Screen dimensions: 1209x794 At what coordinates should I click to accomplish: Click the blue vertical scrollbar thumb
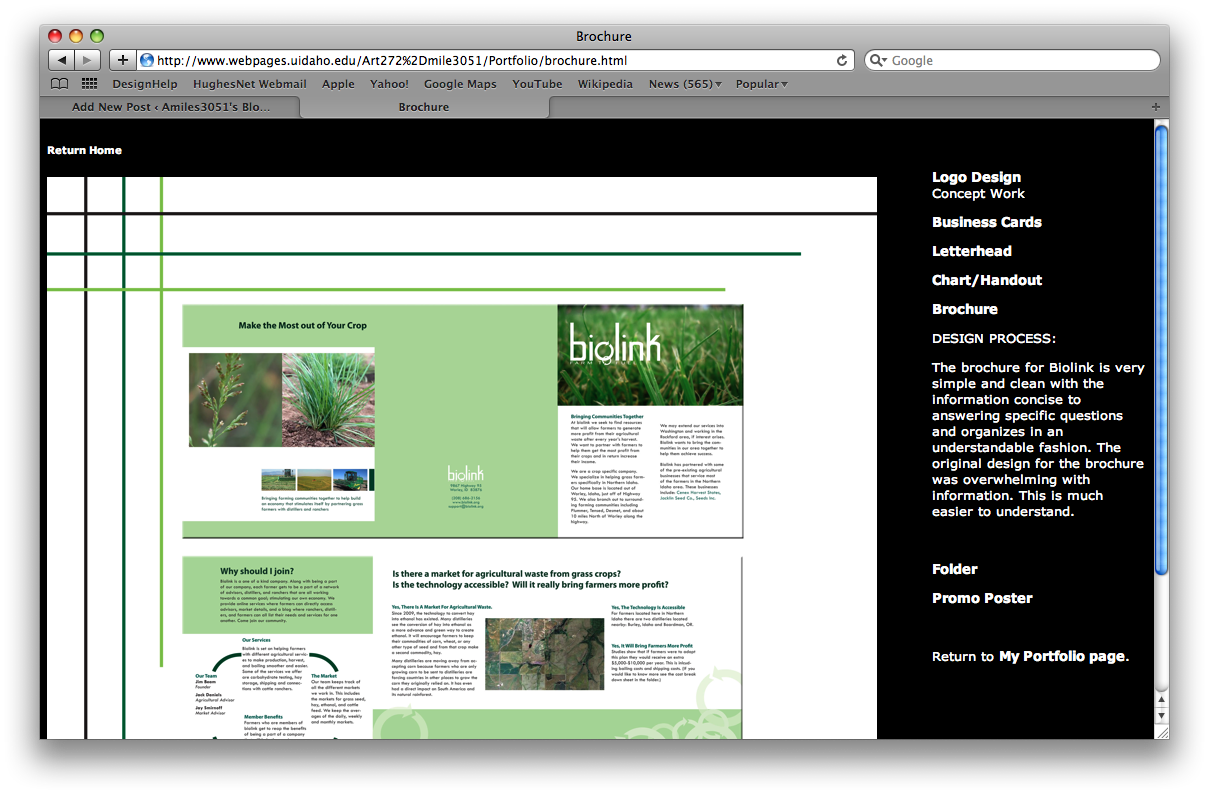pos(1161,350)
